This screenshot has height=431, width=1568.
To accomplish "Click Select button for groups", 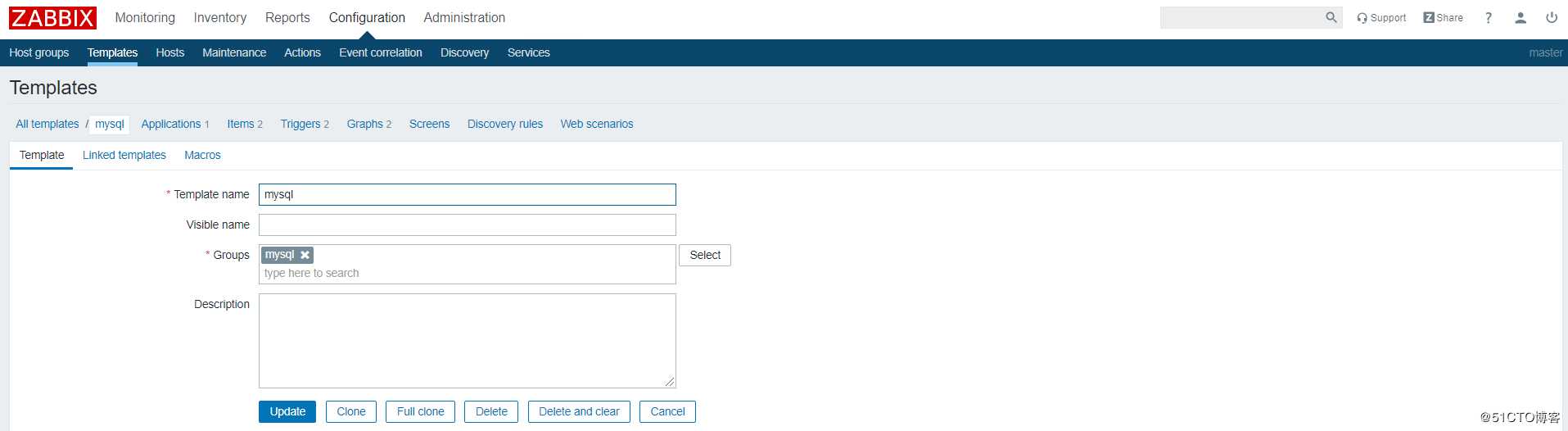I will [705, 255].
